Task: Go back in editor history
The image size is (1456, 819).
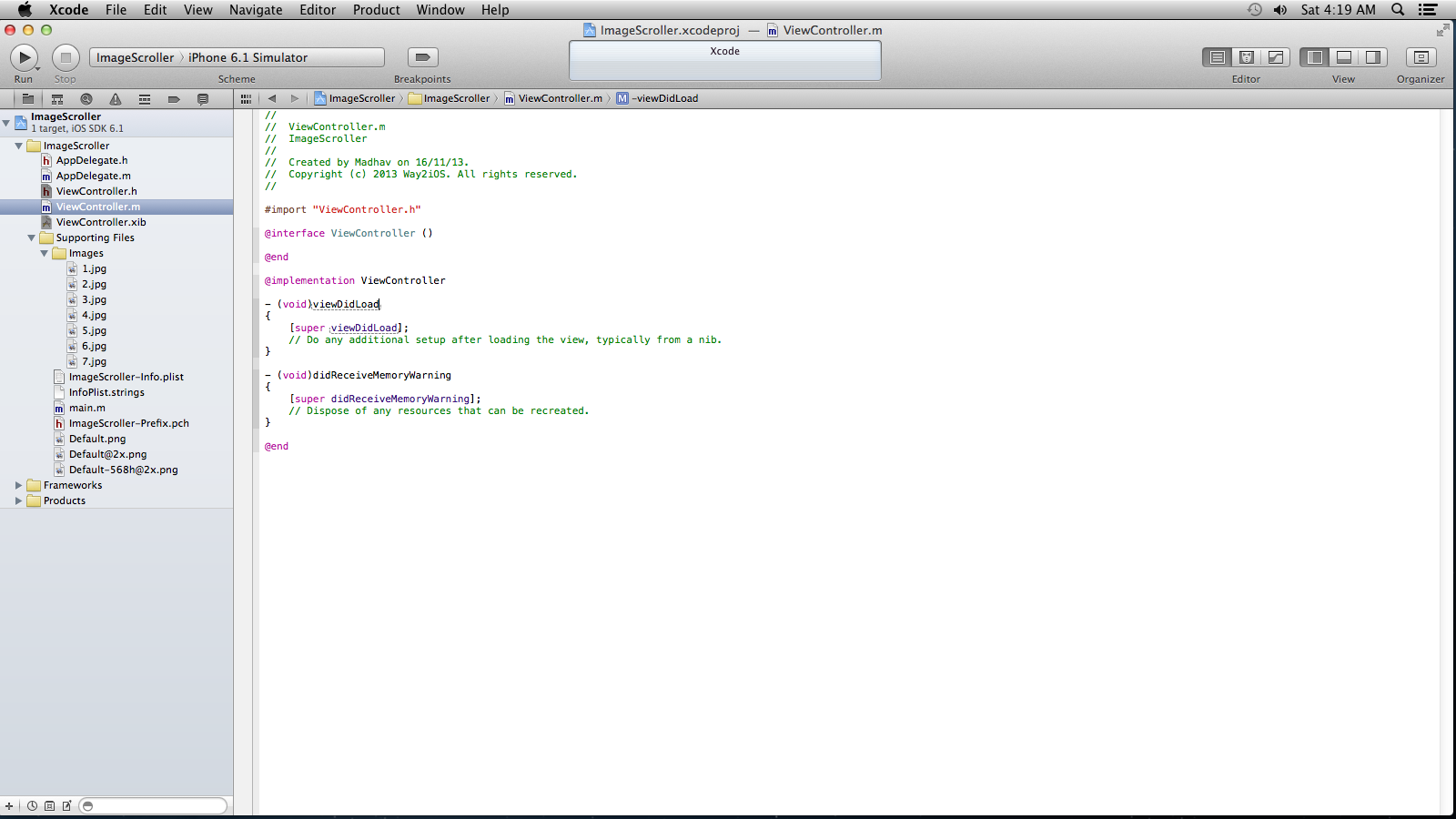Action: [271, 98]
